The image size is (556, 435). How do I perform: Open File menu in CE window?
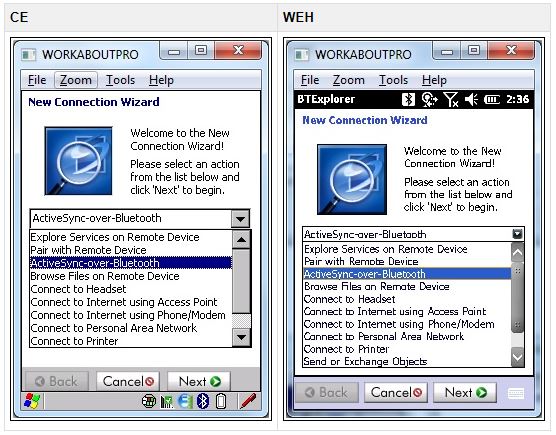[37, 80]
